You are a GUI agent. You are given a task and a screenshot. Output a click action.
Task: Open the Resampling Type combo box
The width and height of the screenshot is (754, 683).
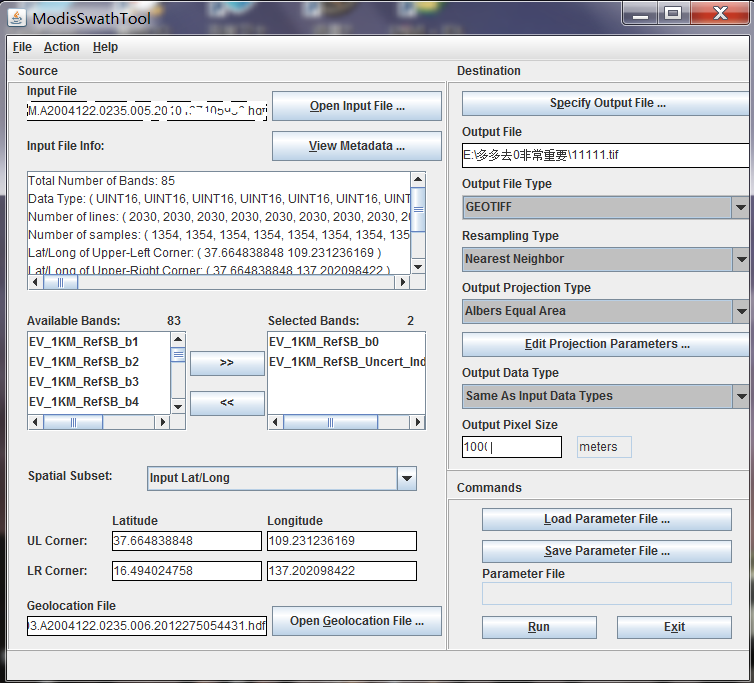pyautogui.click(x=739, y=259)
